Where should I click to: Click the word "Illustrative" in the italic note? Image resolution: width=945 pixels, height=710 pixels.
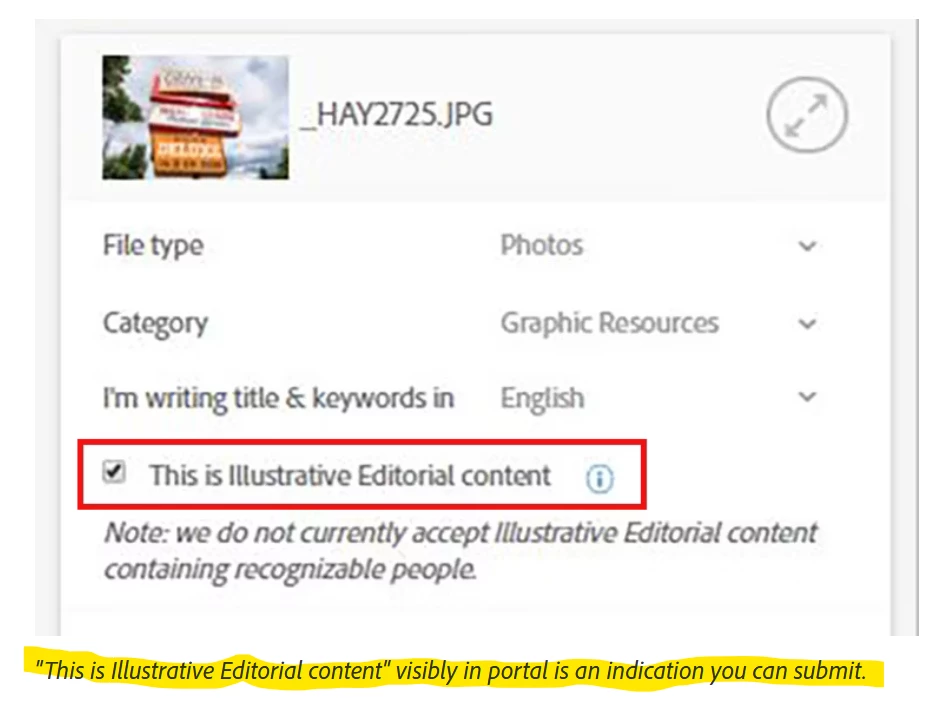pos(555,533)
